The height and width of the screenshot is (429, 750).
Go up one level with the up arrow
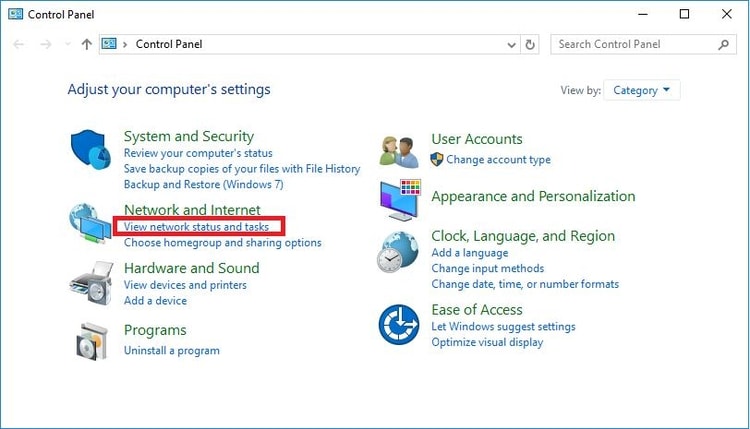pyautogui.click(x=87, y=44)
